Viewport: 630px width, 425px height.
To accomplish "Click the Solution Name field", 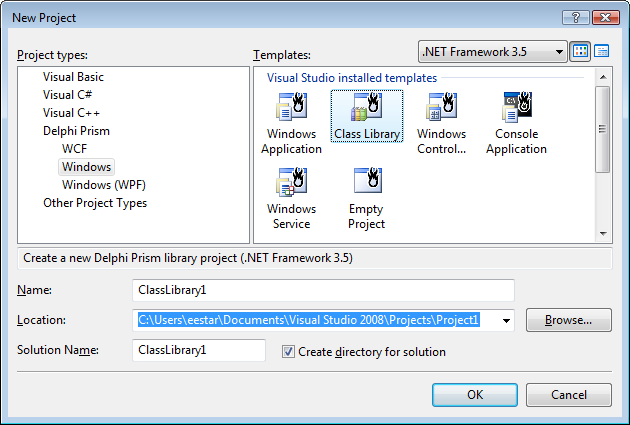I will [x=199, y=350].
